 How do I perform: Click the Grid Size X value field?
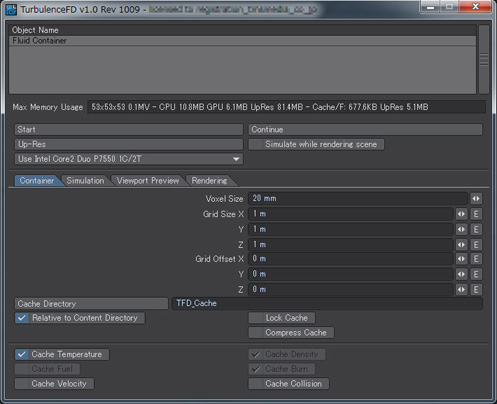351,214
